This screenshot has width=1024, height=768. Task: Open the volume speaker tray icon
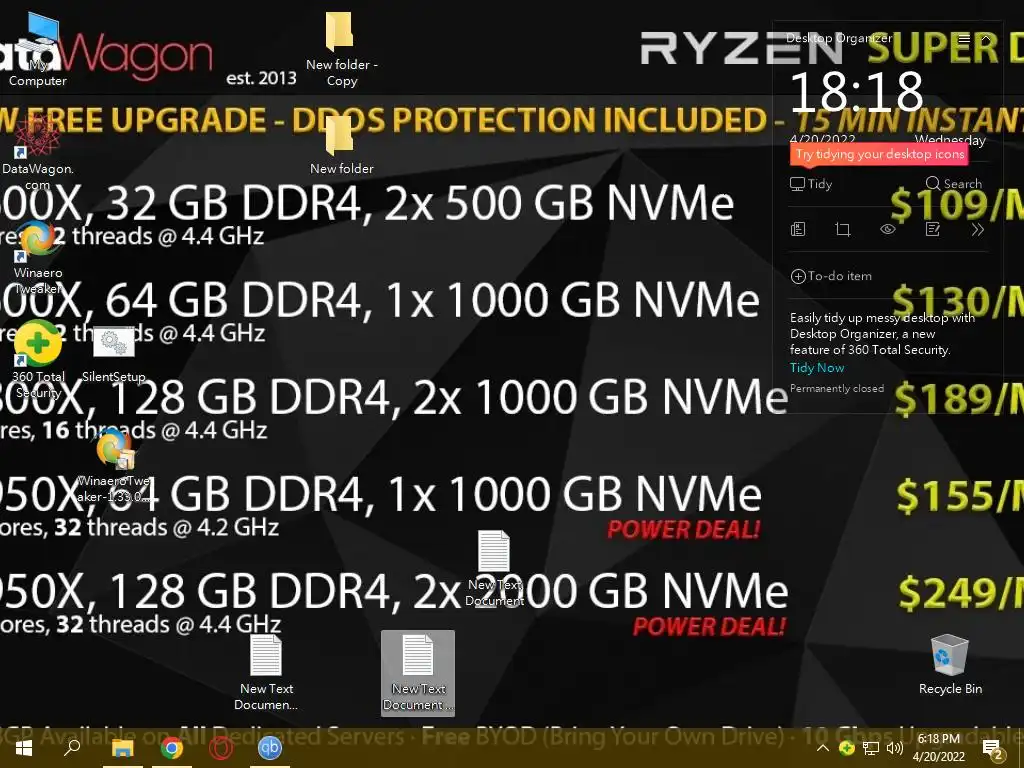895,748
